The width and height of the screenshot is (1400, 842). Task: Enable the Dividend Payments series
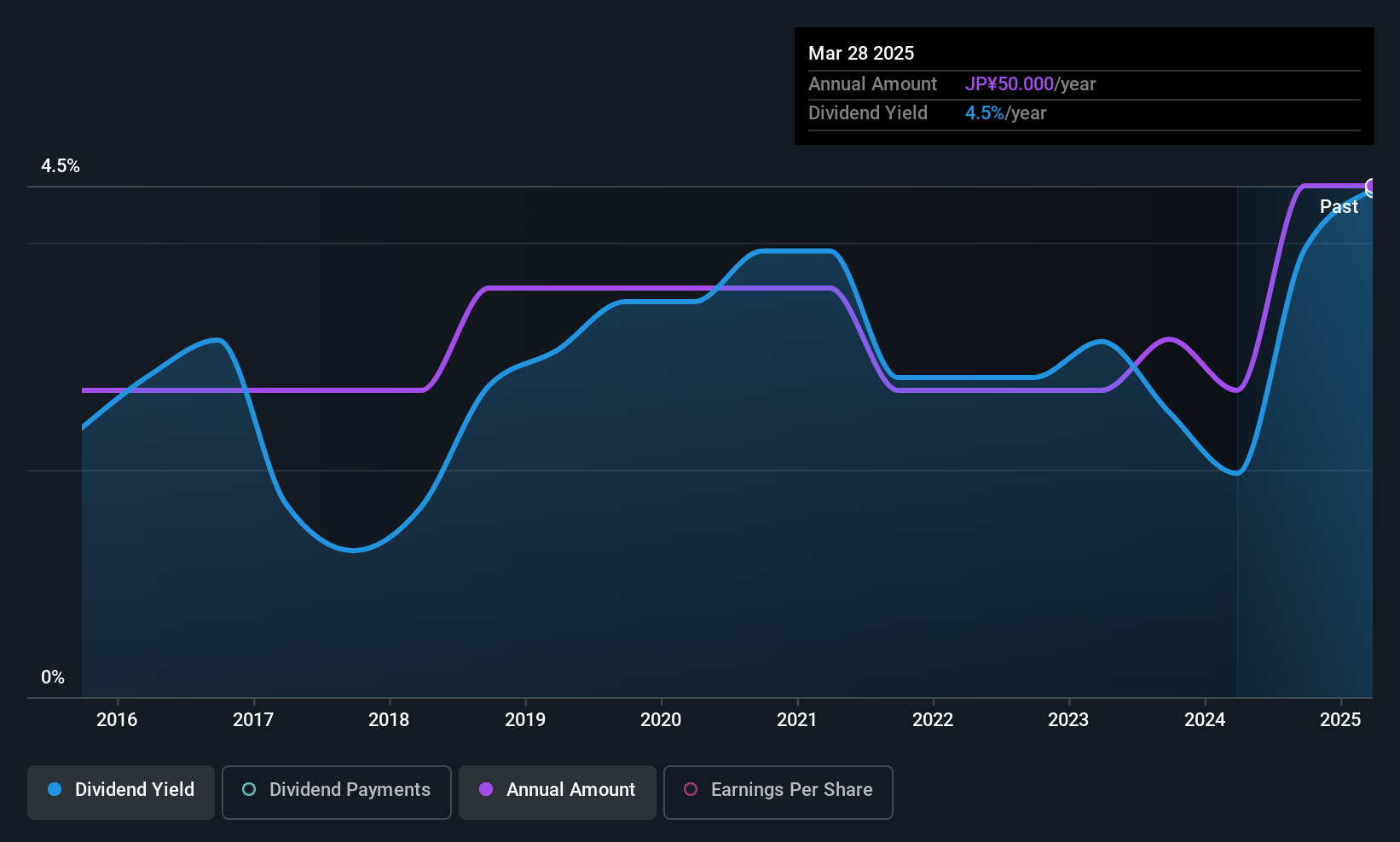[x=337, y=792]
